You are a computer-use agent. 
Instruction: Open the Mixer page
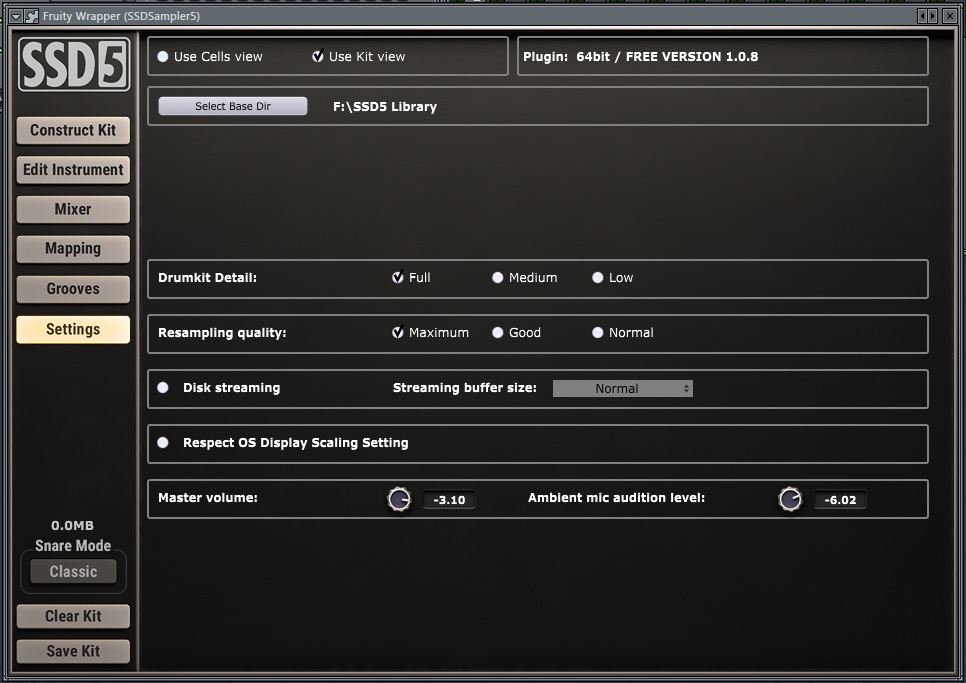(x=73, y=209)
